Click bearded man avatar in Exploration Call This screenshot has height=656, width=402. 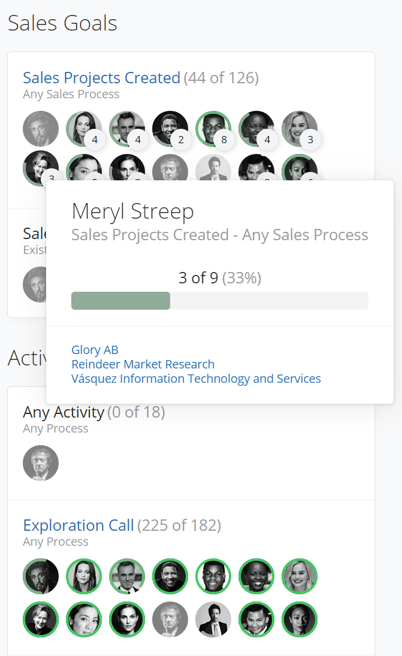tap(41, 576)
